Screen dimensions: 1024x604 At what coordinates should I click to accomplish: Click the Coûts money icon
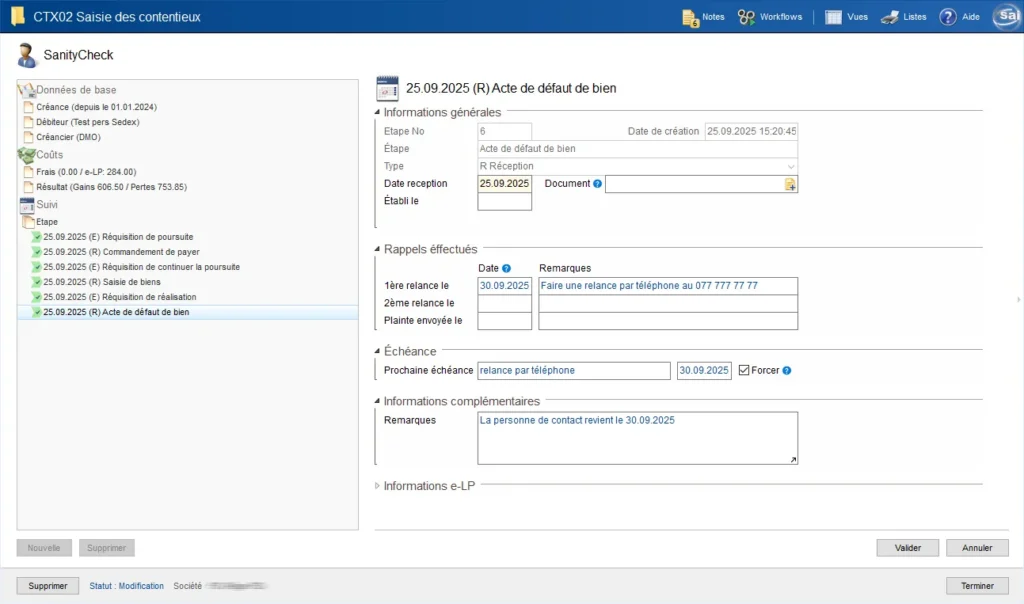tap(26, 155)
